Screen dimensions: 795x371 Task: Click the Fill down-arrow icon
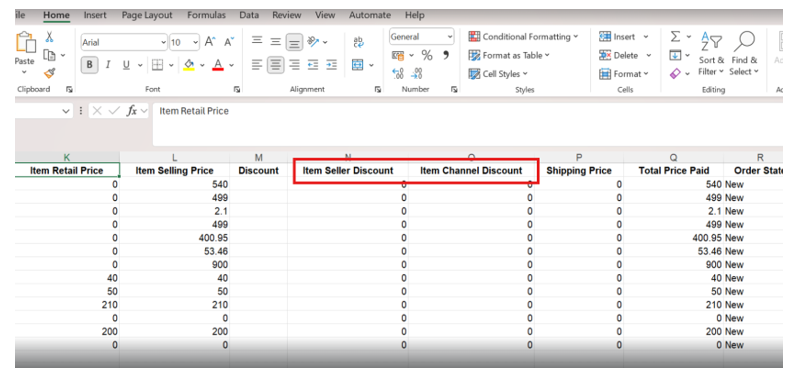click(x=675, y=55)
